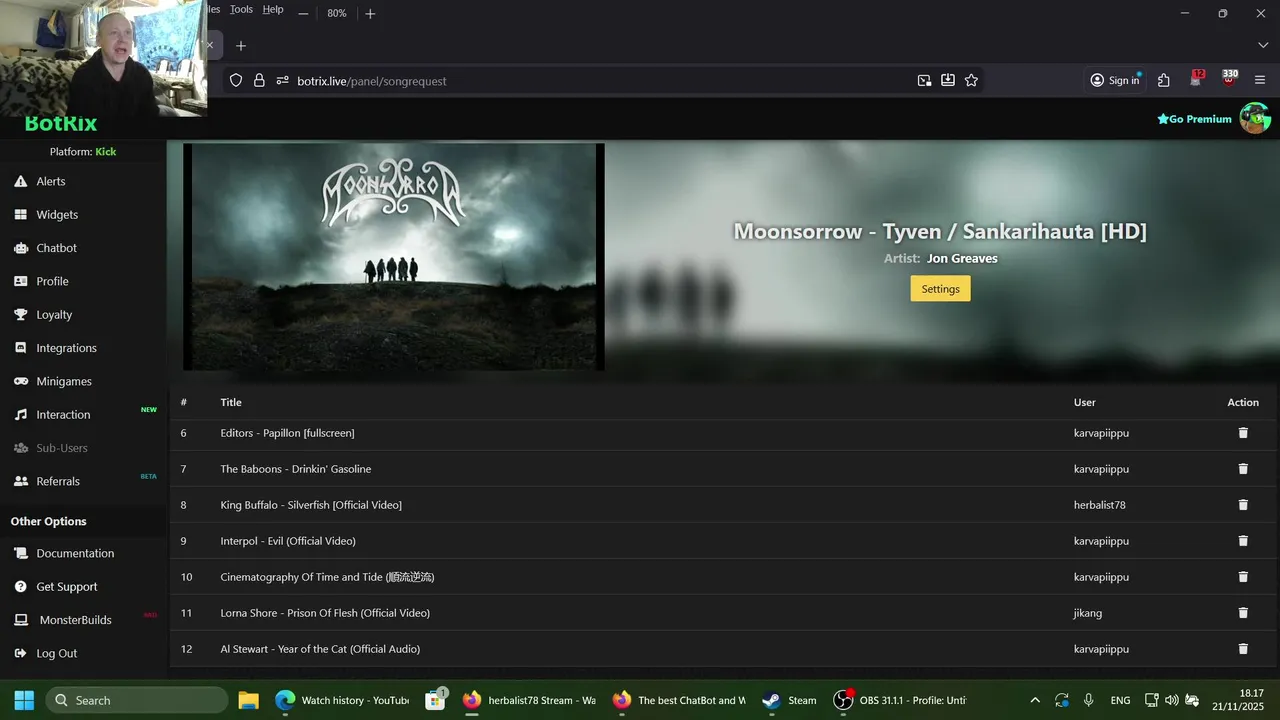
Task: Zoom in with the plus button
Action: tap(370, 13)
